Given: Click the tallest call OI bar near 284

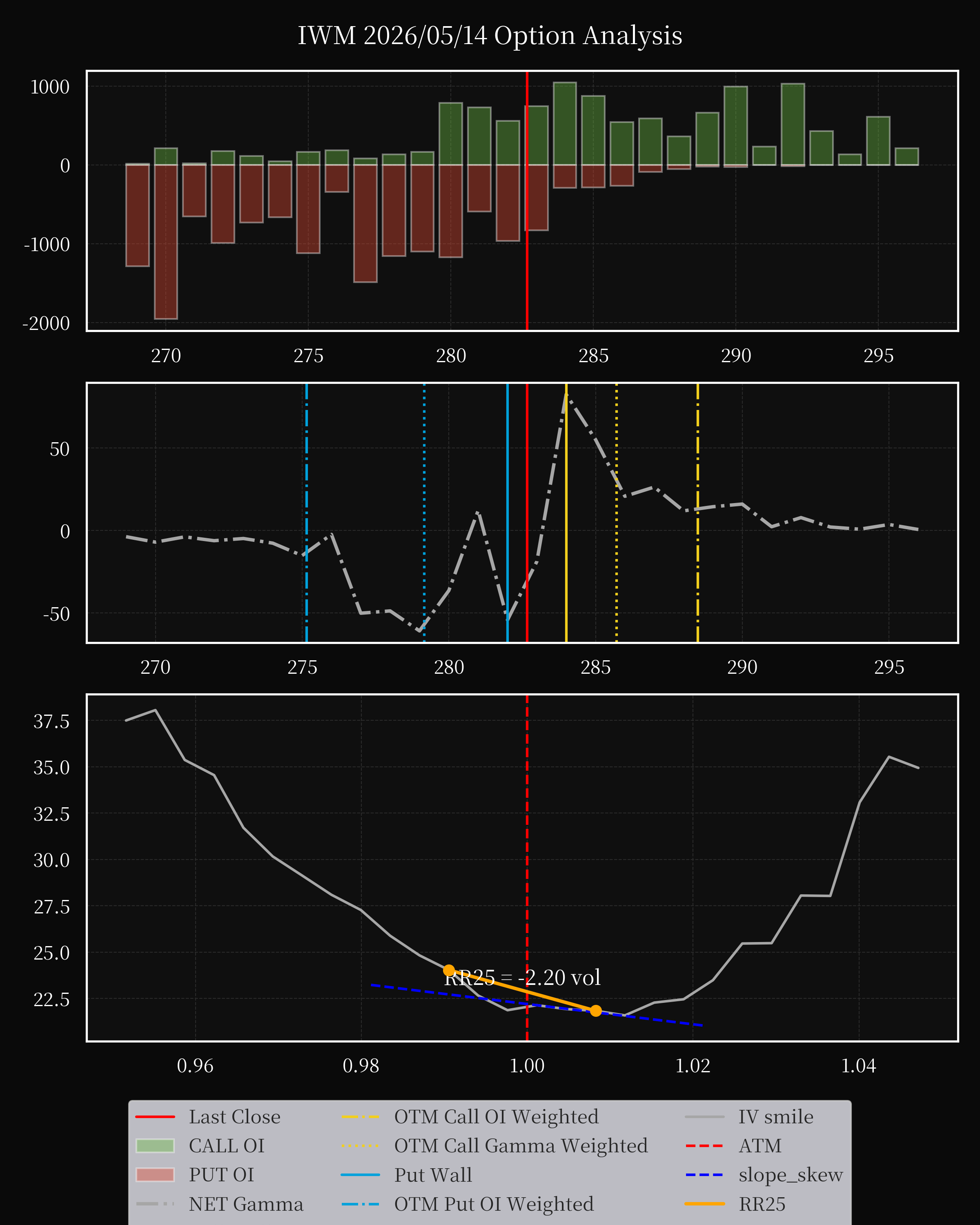Looking at the screenshot, I should tap(565, 124).
